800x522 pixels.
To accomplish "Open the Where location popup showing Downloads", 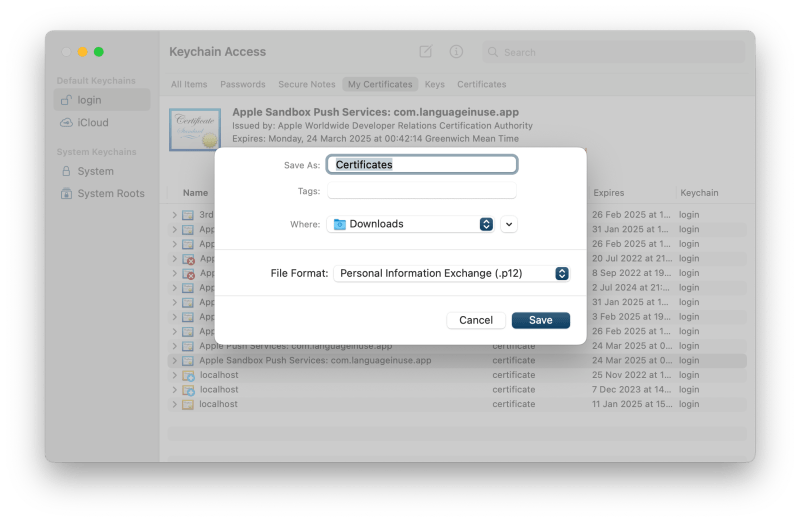I will [x=410, y=224].
